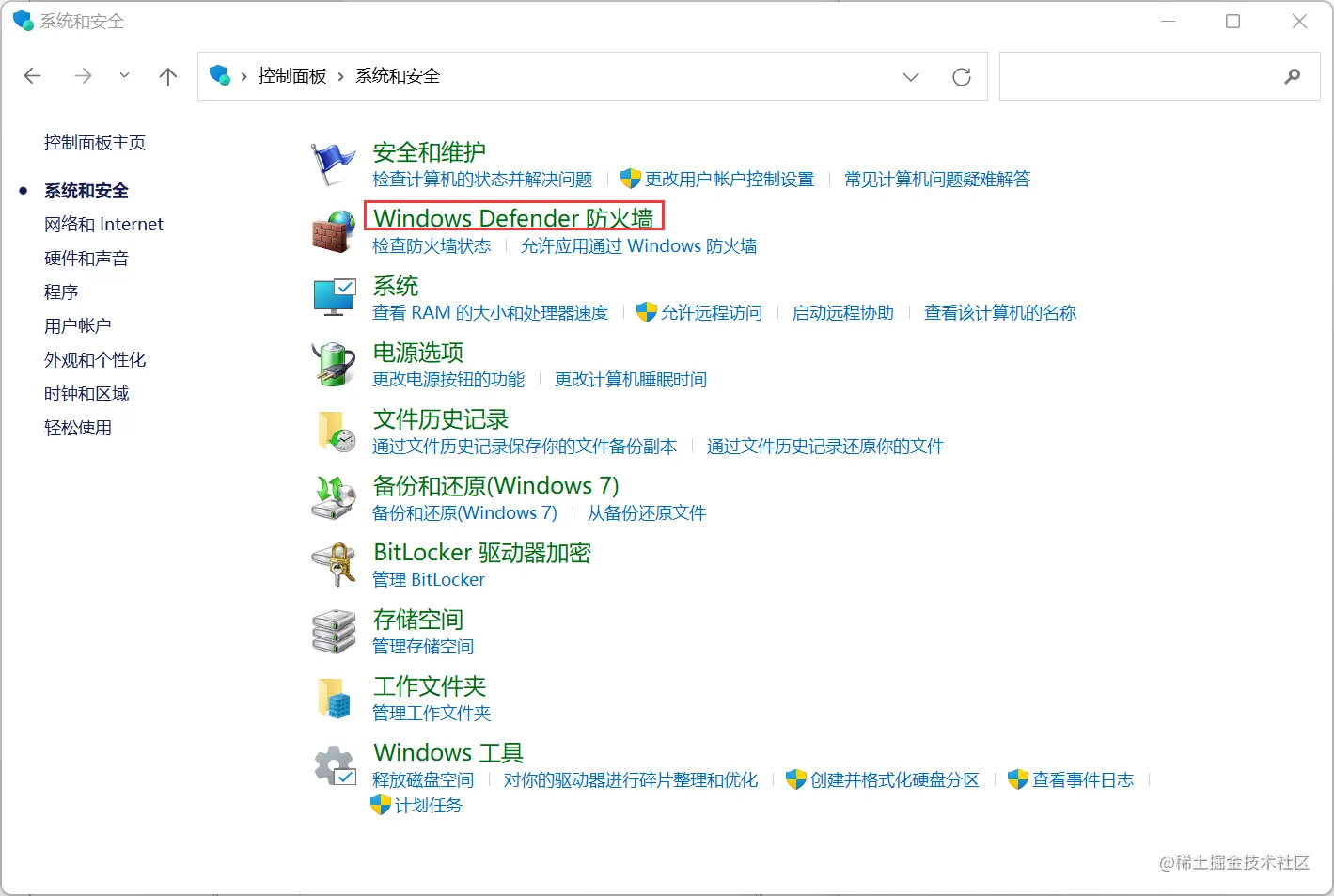Viewport: 1334px width, 896px height.
Task: Expand the address bar history dropdown
Action: (x=910, y=76)
